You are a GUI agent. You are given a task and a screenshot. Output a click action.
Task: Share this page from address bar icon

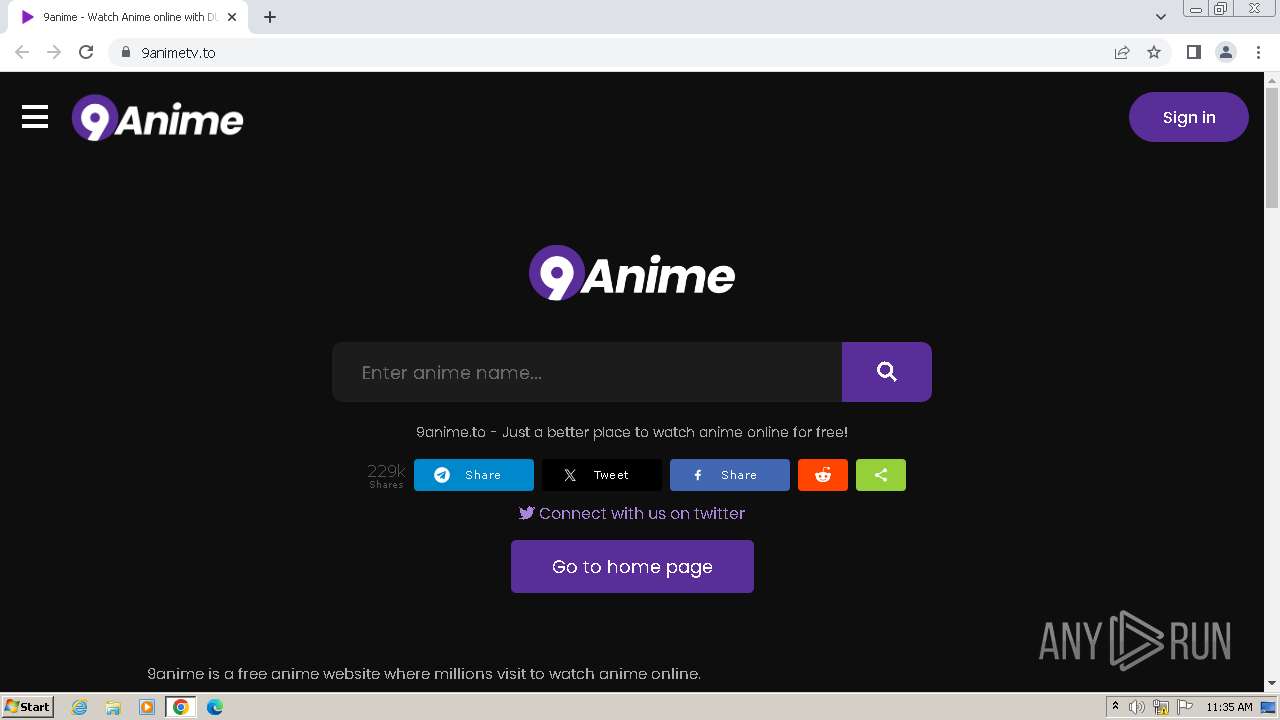coord(1122,52)
